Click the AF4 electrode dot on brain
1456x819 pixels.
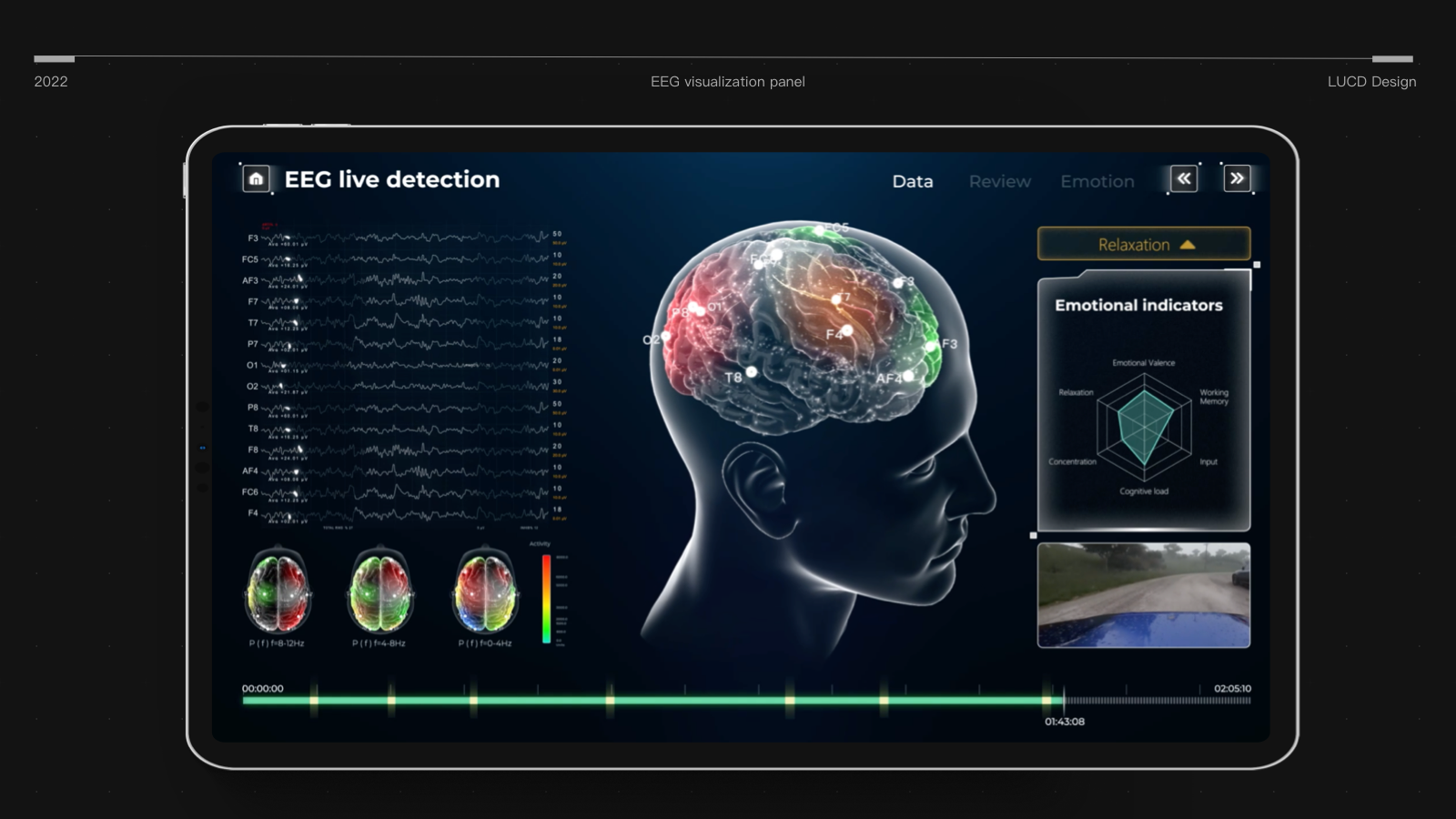point(908,375)
